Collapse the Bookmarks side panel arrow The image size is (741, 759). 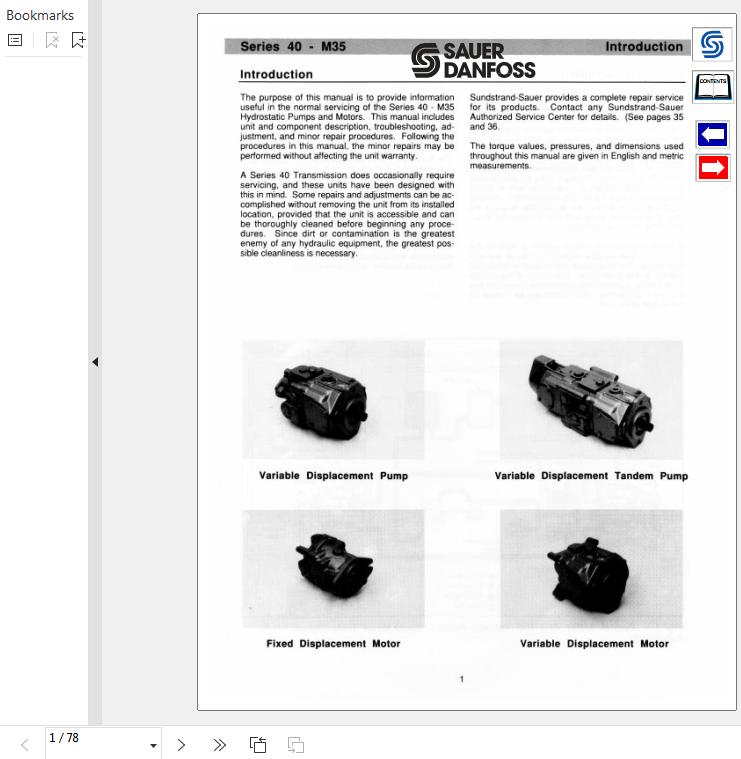(95, 362)
